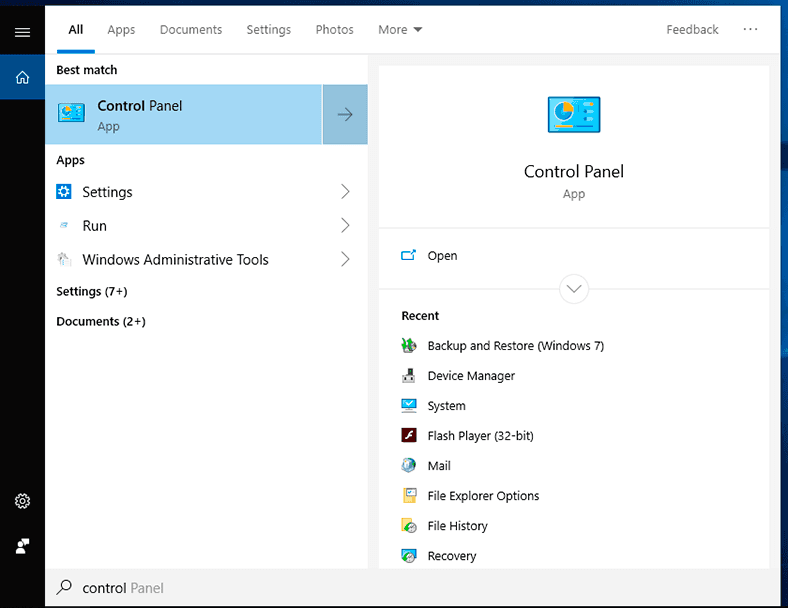This screenshot has width=788, height=608.
Task: Click the Open launch icon
Action: (x=409, y=255)
